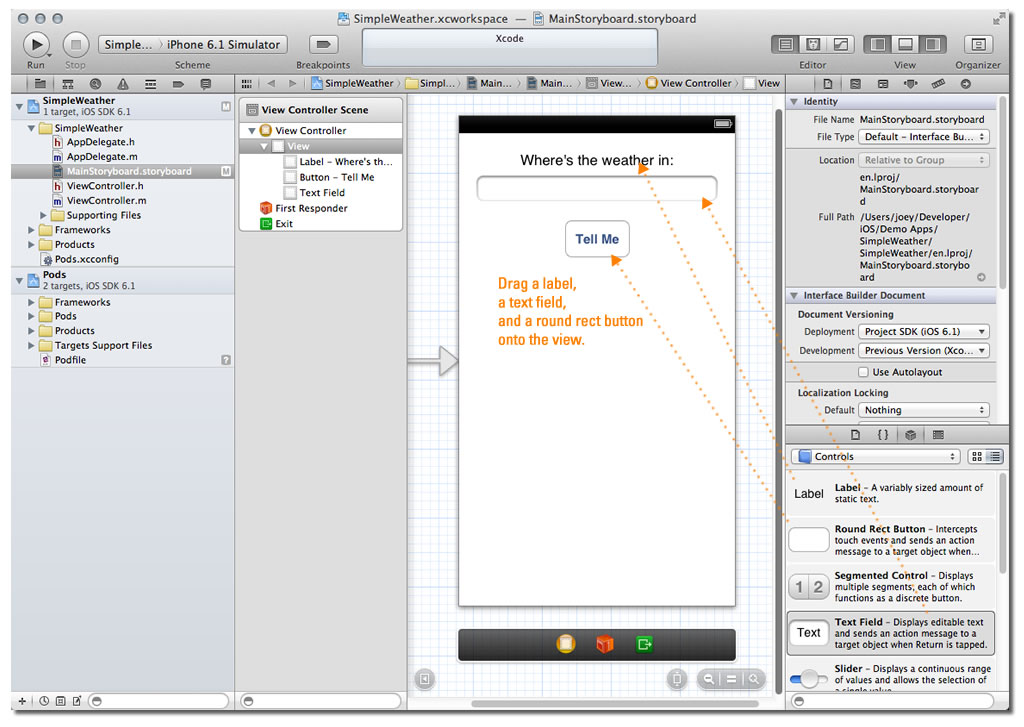Open the File Type dropdown
Screen dimensions: 1024x727
tap(923, 137)
